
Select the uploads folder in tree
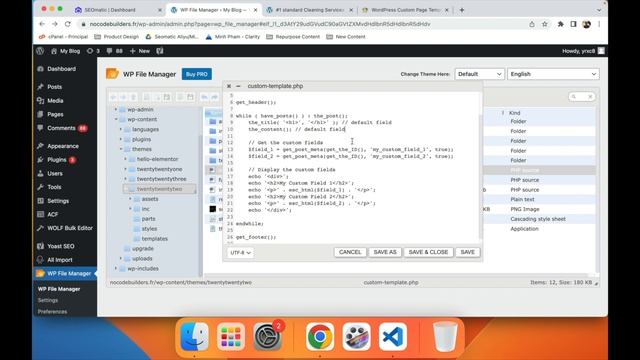(x=142, y=259)
